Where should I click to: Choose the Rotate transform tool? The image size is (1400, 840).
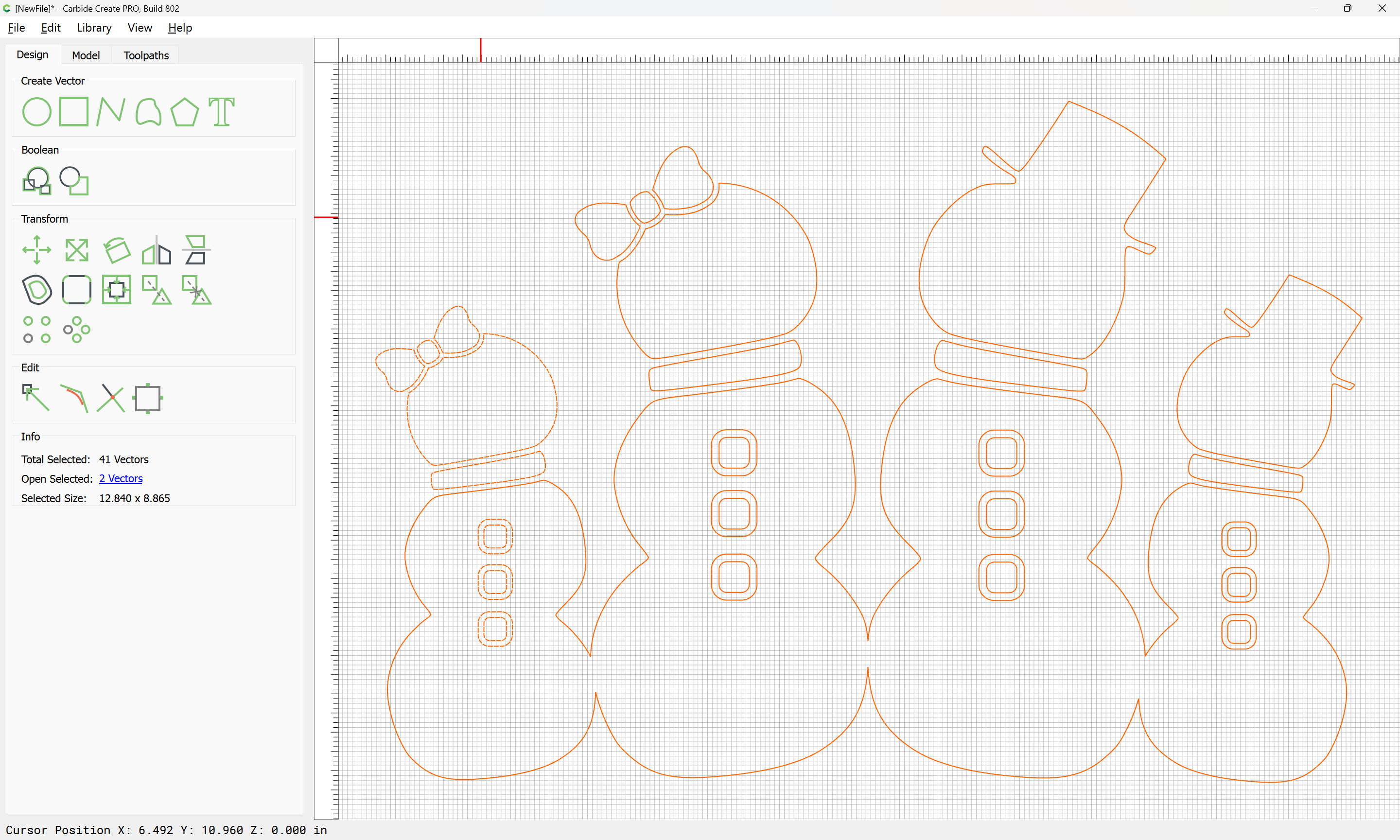pos(117,250)
